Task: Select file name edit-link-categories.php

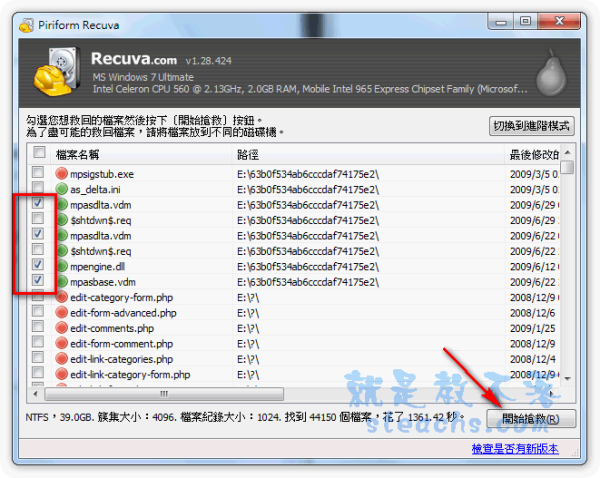Action: point(122,359)
